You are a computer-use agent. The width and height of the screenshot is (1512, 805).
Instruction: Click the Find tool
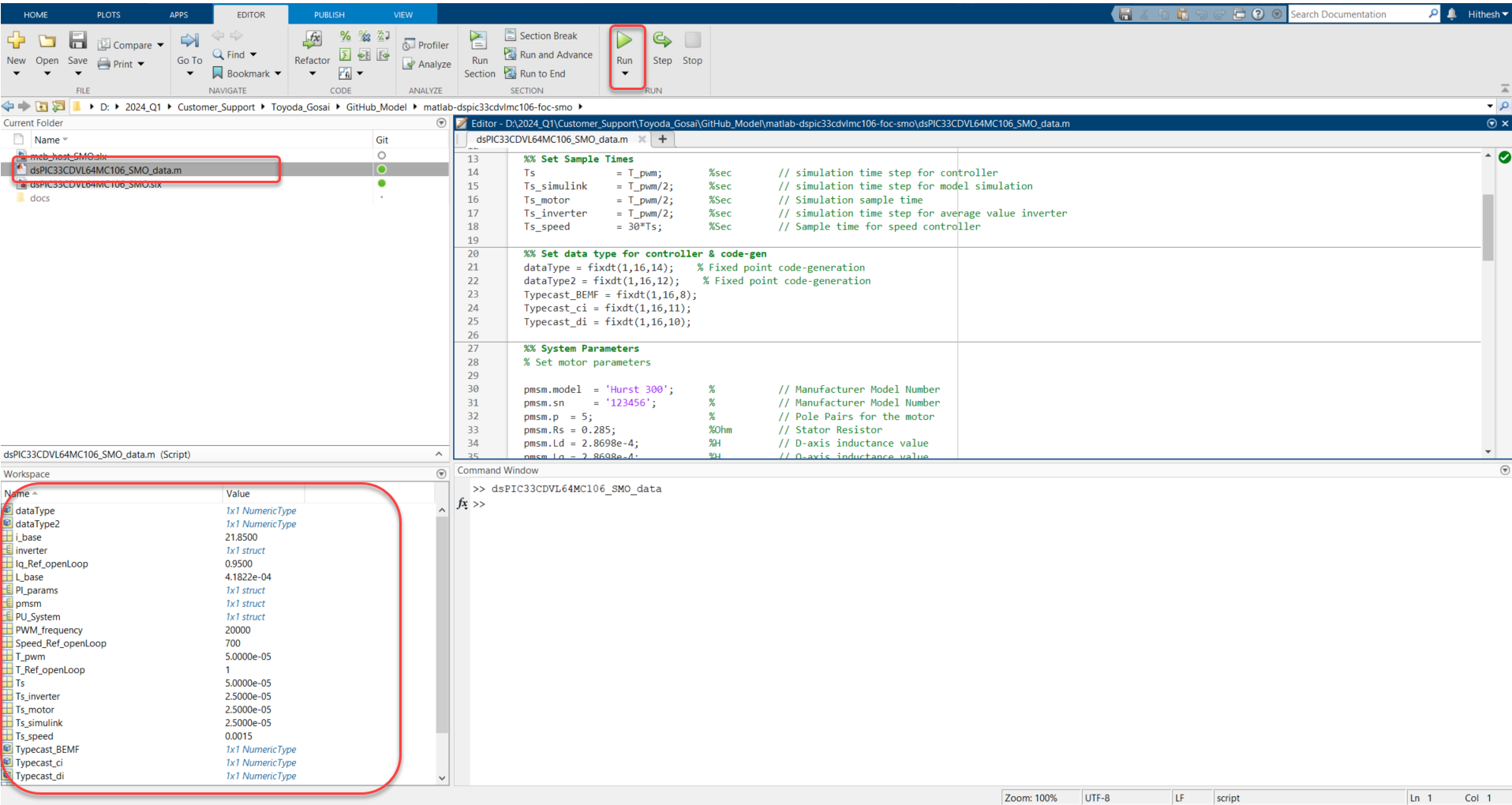tap(229, 54)
